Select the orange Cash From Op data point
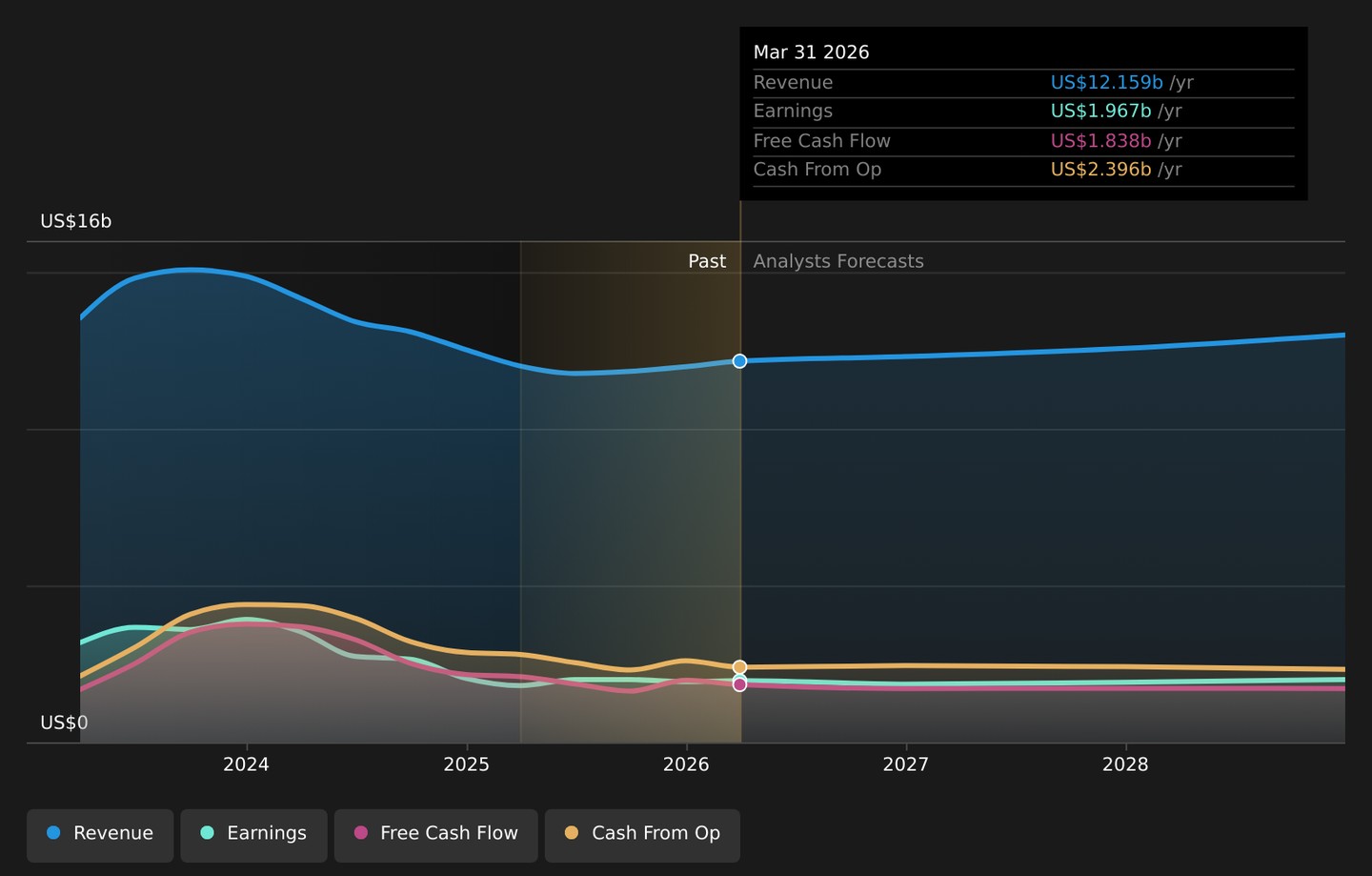Viewport: 1372px width, 876px height. point(739,667)
